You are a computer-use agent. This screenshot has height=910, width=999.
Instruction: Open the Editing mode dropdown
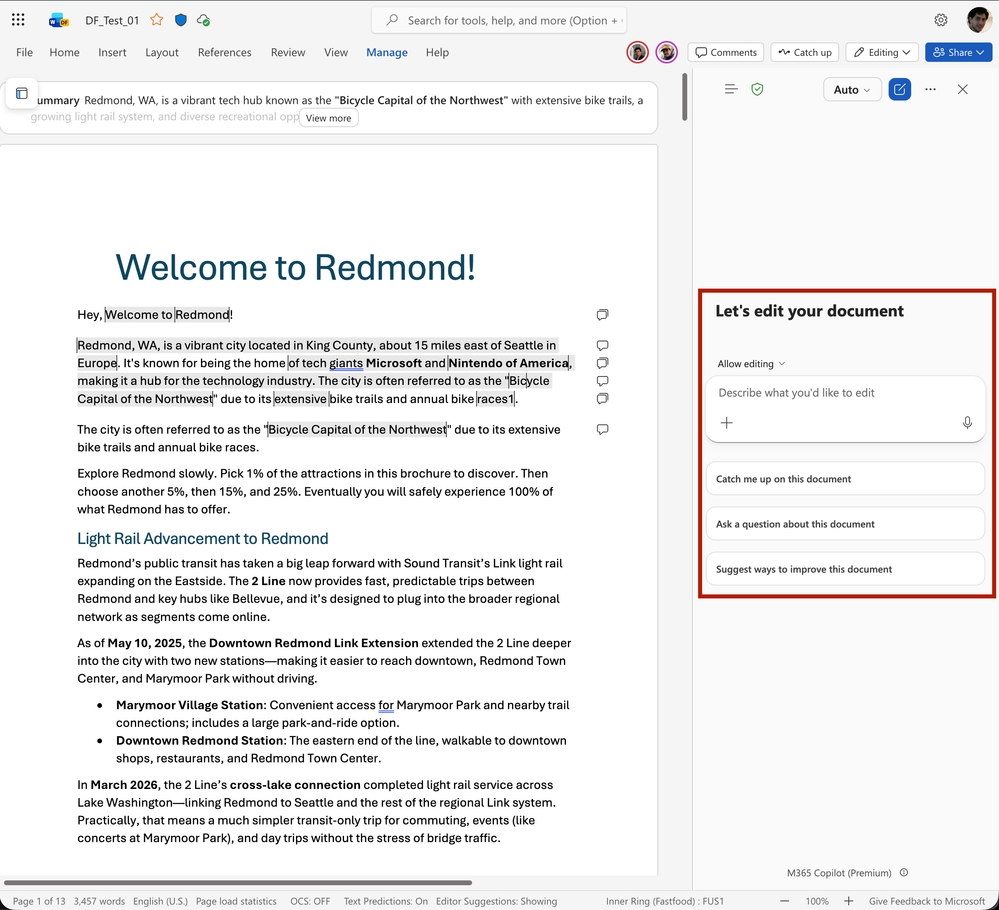click(x=882, y=52)
